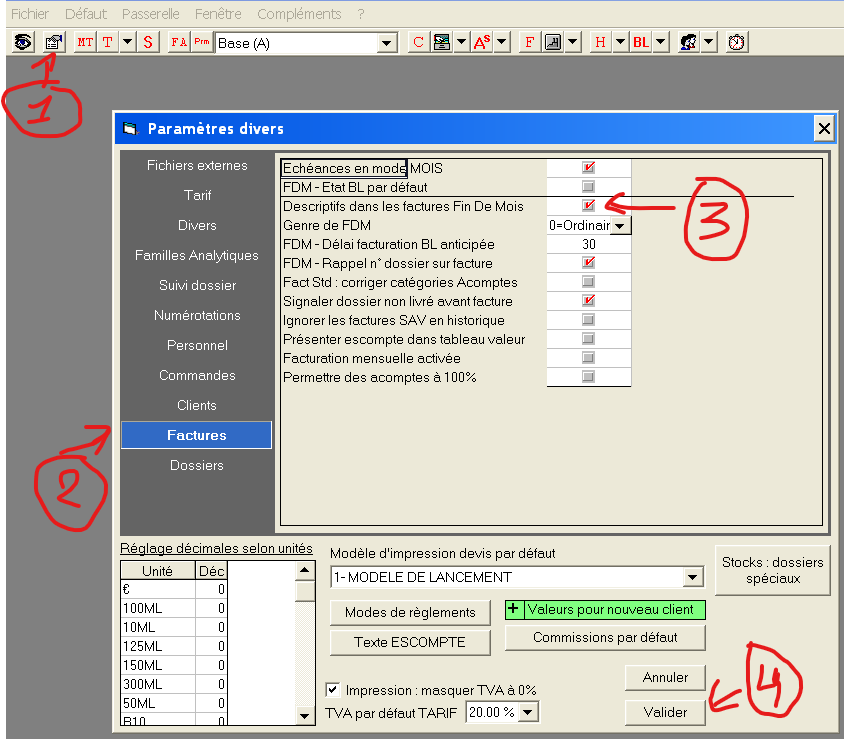Open Valeurs pour nouveau client

point(612,610)
